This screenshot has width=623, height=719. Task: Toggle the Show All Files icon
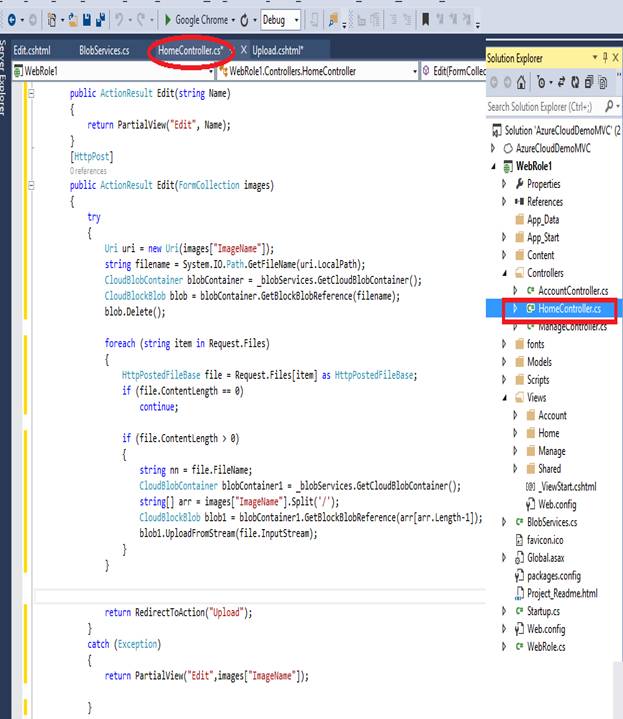tap(603, 83)
